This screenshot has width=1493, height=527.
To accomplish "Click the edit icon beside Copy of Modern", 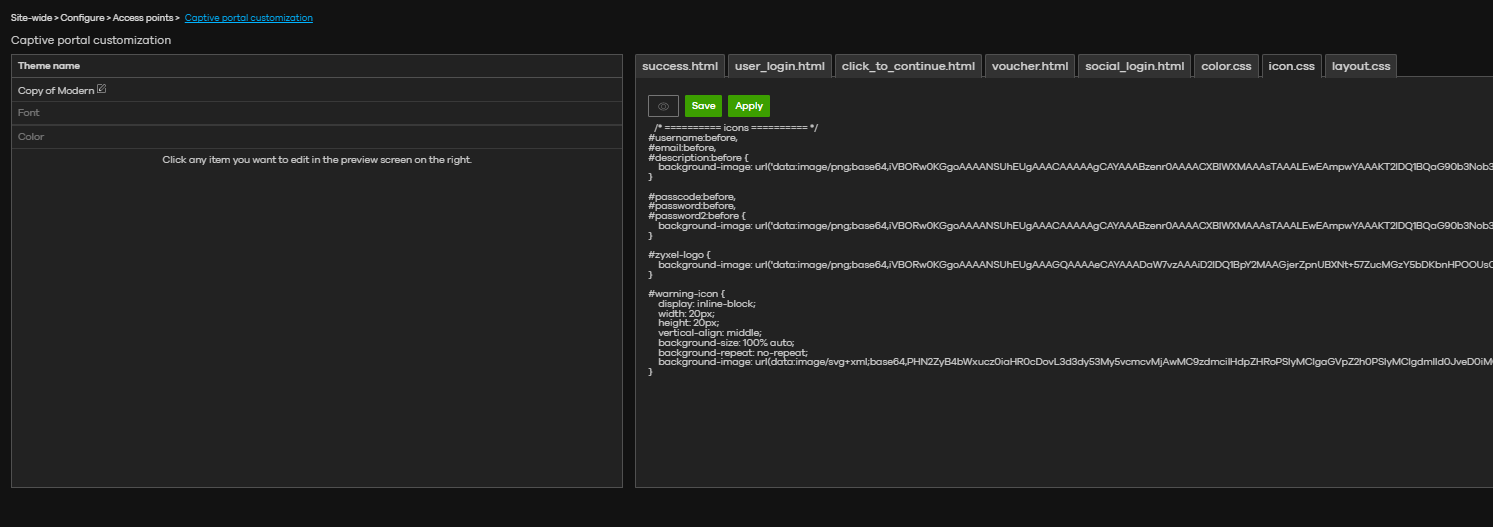I will 102,90.
